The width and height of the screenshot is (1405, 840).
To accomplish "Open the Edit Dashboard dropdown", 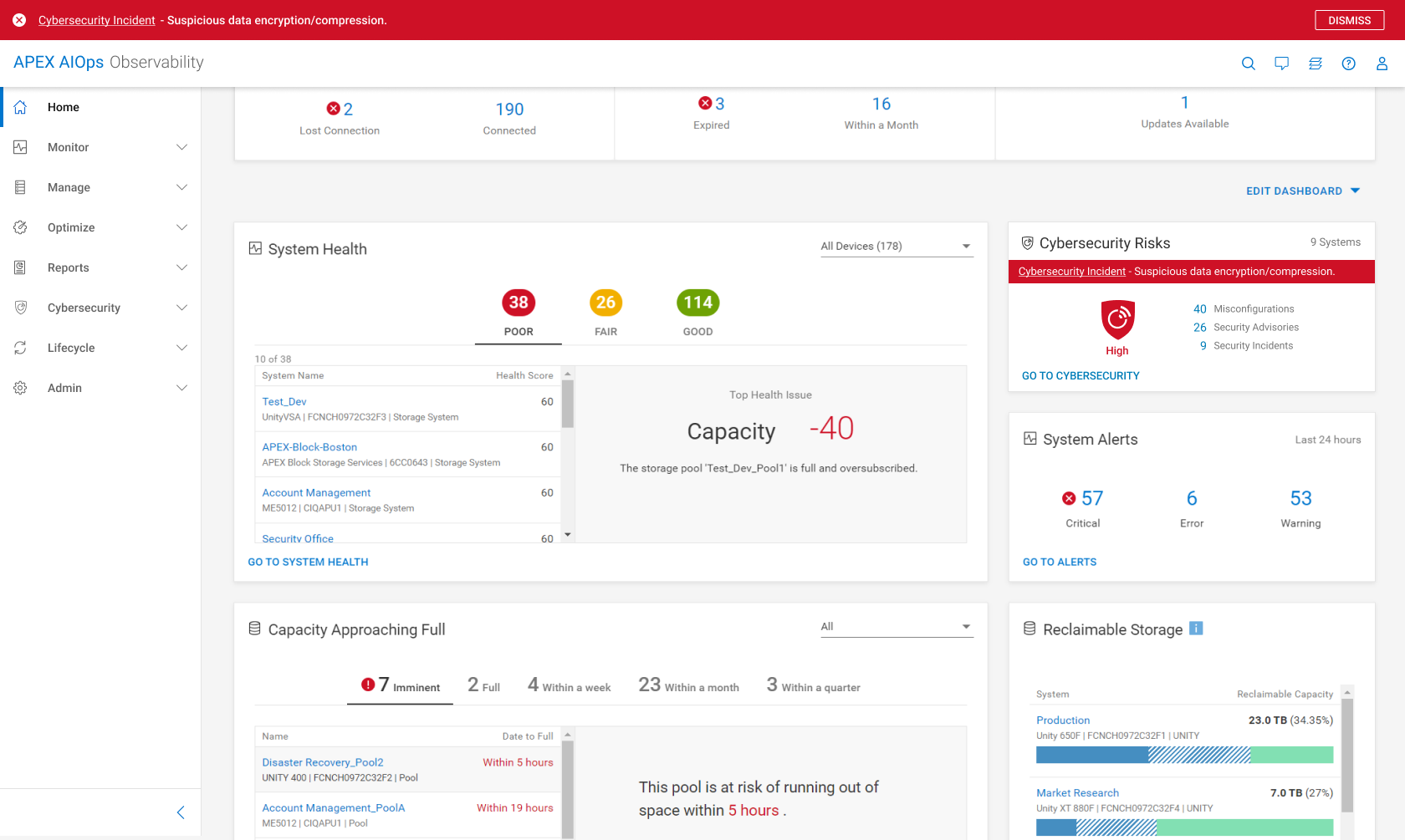I will 1303,191.
